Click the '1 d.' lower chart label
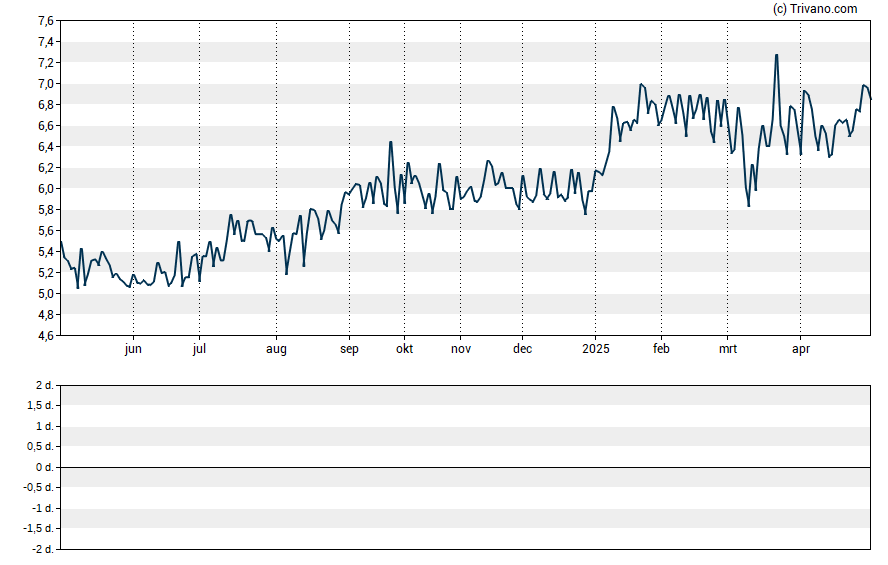Screen dimensions: 888x565 coord(44,426)
